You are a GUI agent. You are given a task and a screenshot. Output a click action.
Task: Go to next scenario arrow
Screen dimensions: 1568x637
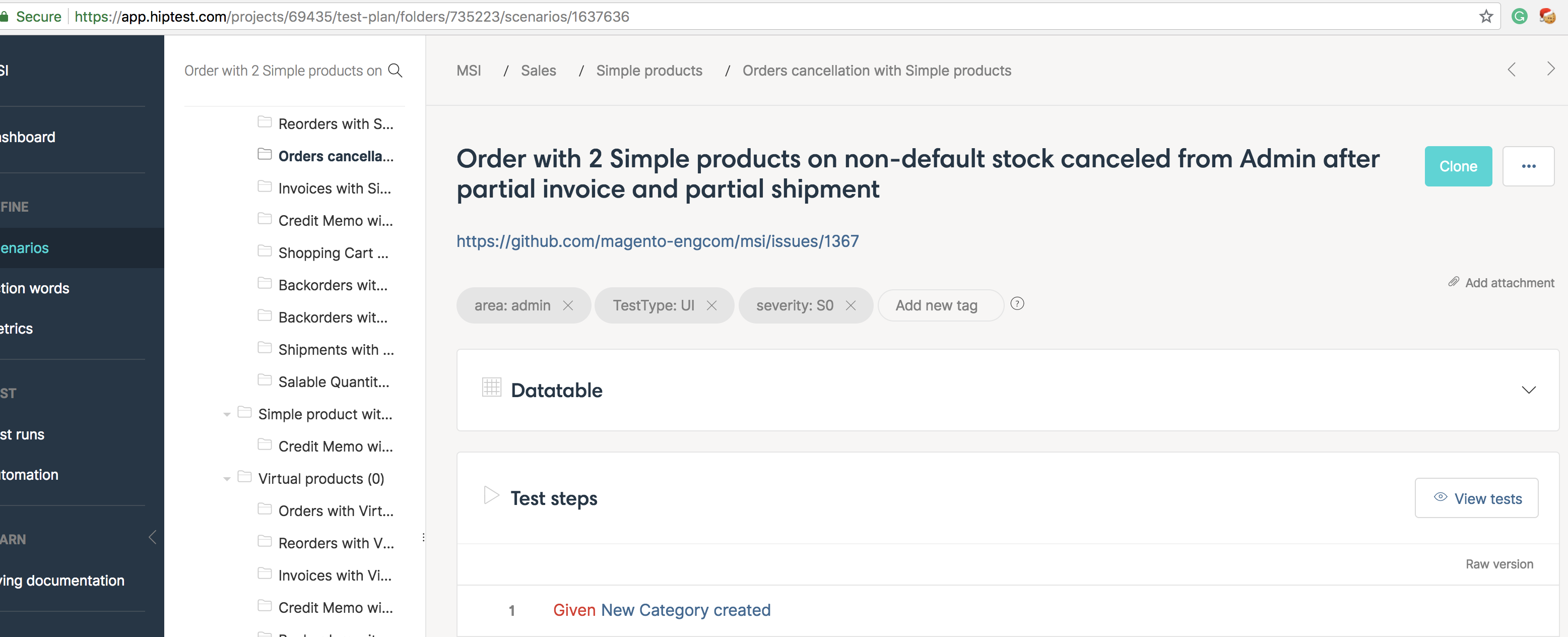click(x=1550, y=70)
